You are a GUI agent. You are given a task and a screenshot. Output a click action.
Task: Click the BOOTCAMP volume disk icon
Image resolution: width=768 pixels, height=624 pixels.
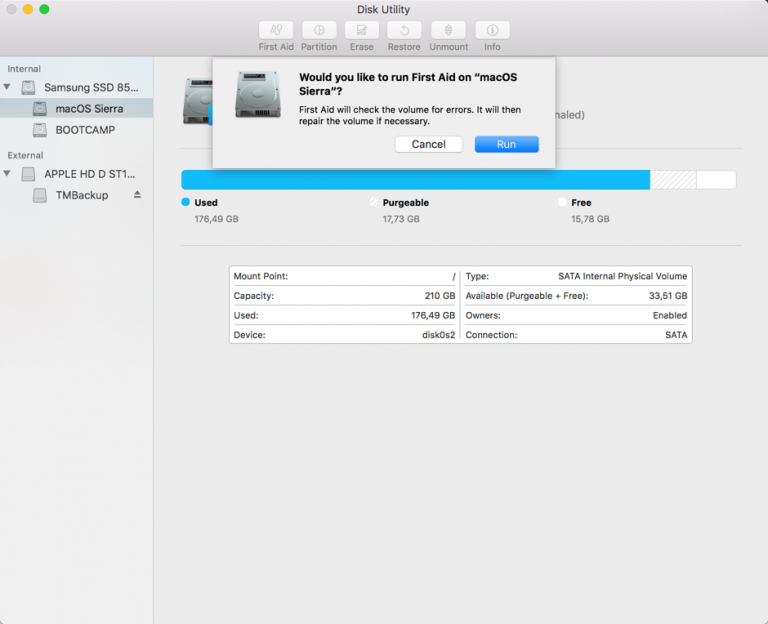(x=40, y=130)
